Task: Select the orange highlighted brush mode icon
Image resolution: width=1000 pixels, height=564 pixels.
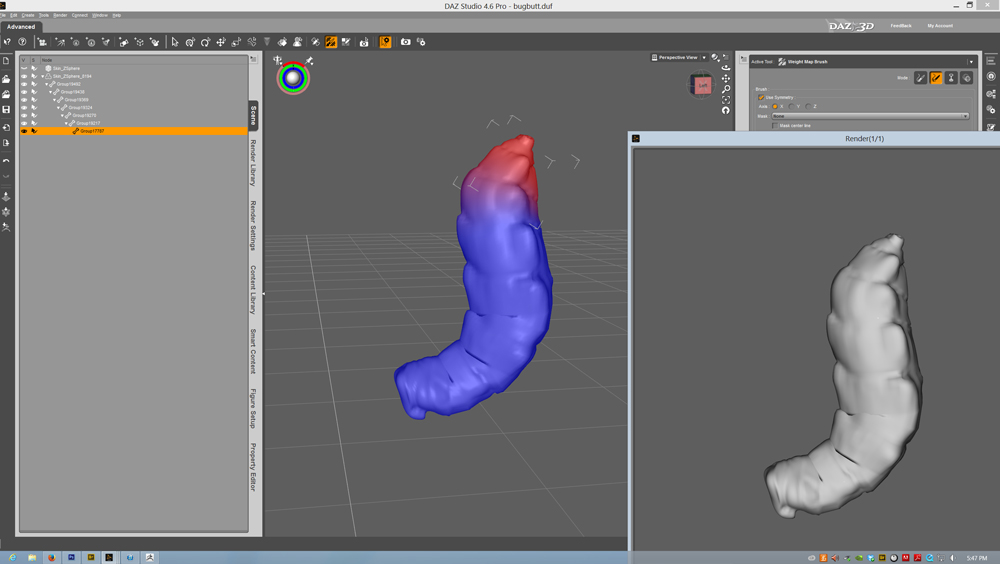Action: 936,78
